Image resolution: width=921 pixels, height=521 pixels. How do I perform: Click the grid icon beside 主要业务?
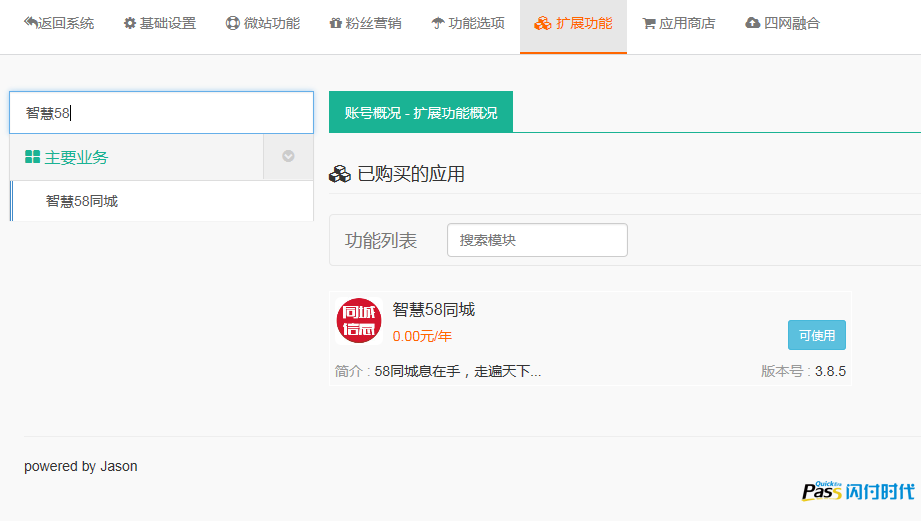pyautogui.click(x=32, y=157)
